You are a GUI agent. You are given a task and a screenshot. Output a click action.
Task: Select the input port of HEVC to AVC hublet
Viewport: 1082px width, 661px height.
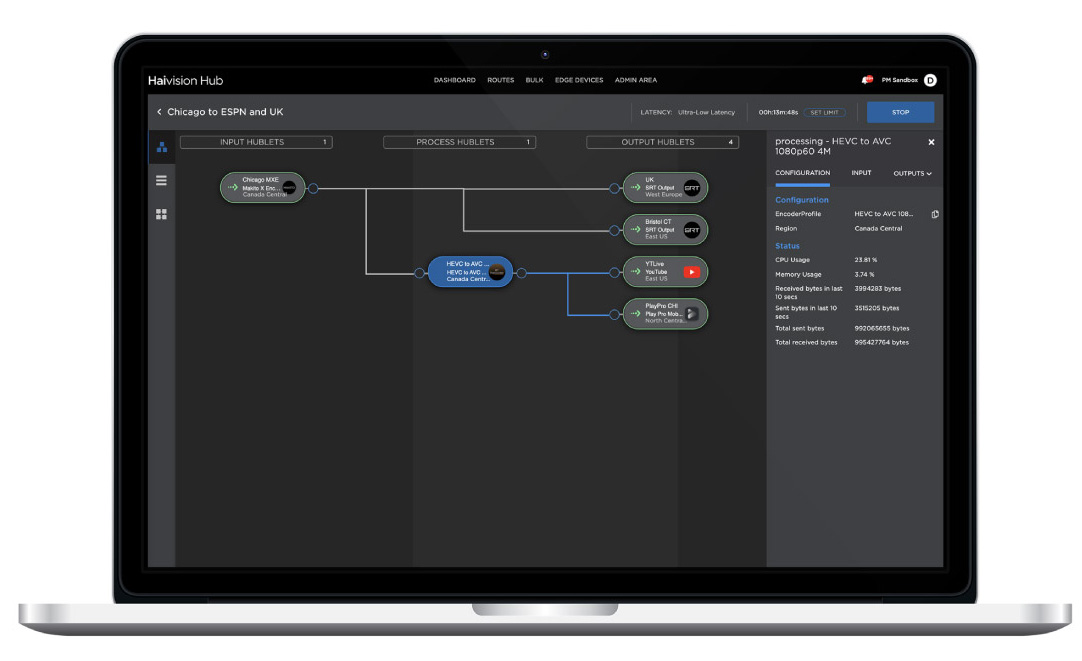click(420, 273)
